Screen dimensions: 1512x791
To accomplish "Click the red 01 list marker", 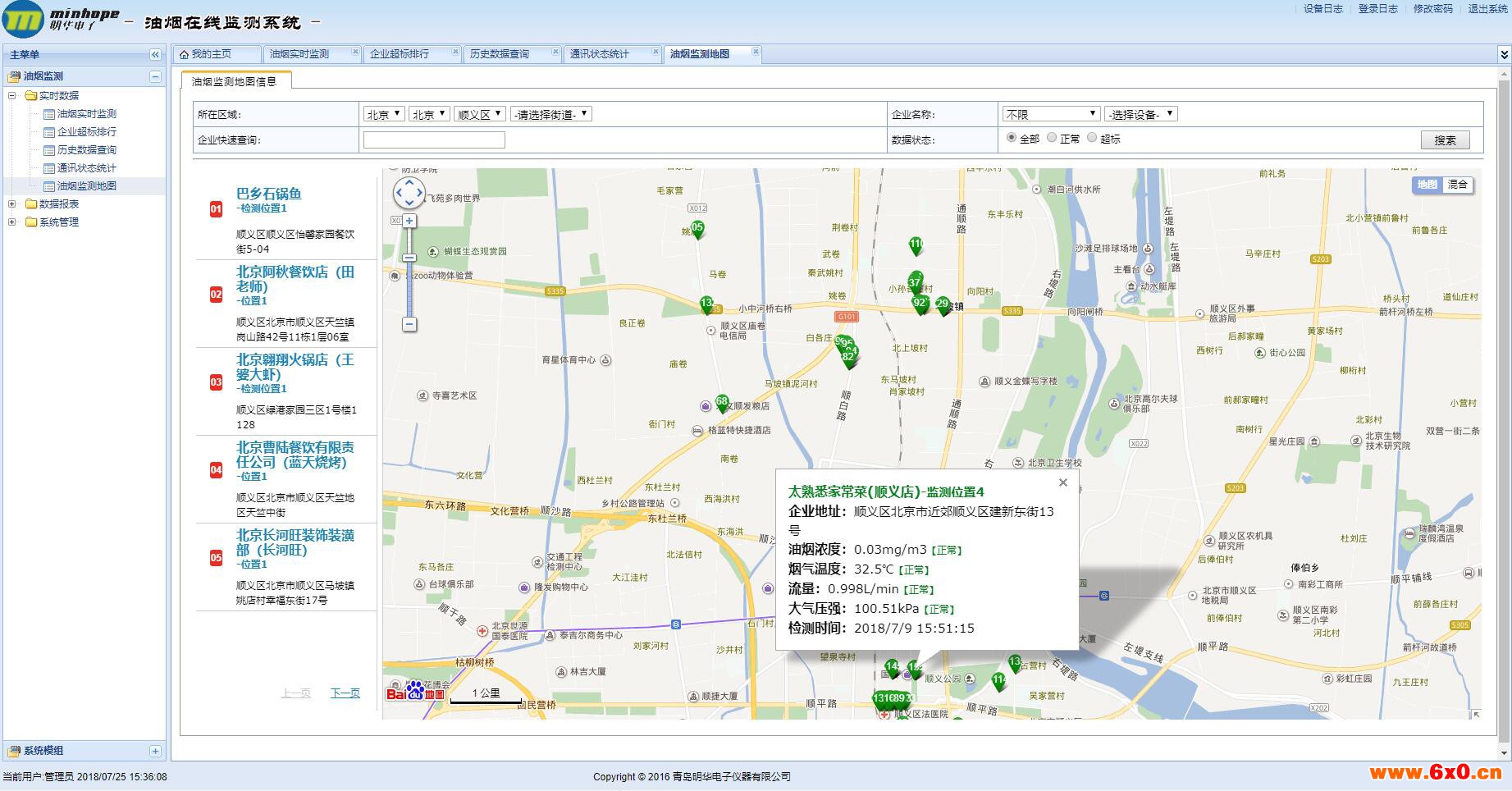I will [217, 209].
